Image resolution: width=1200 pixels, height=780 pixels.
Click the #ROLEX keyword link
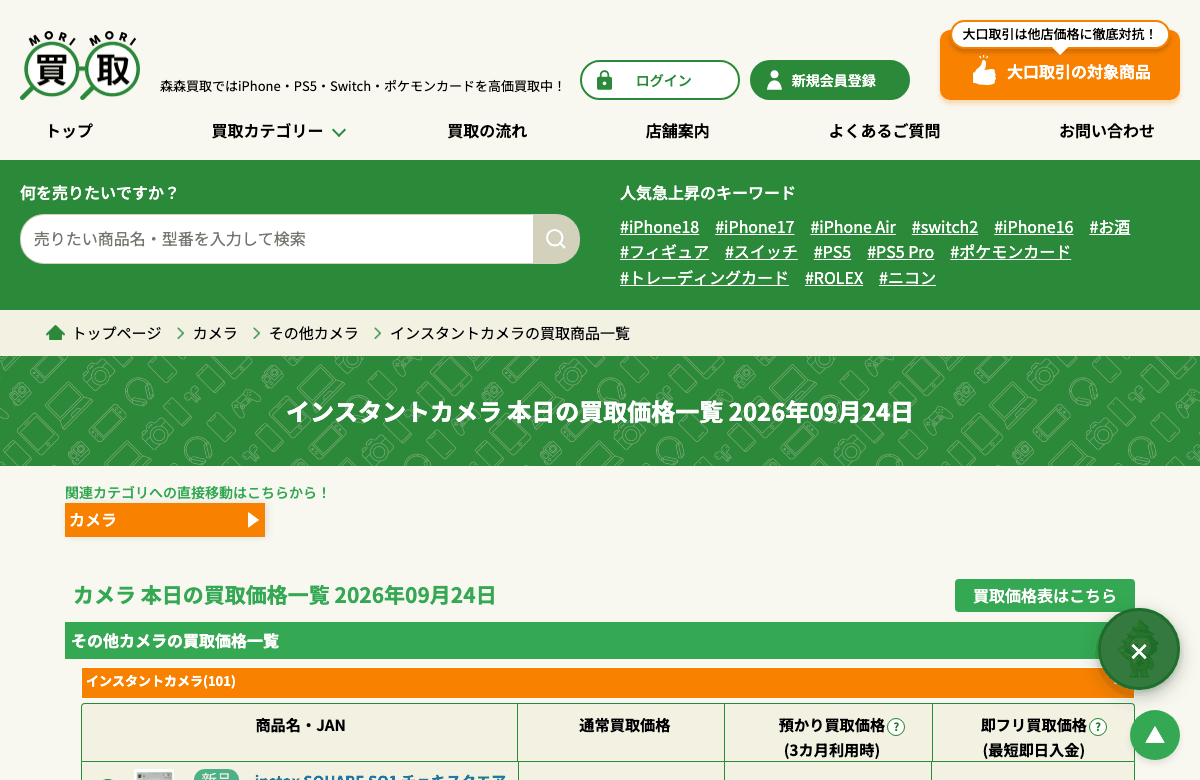click(x=834, y=278)
